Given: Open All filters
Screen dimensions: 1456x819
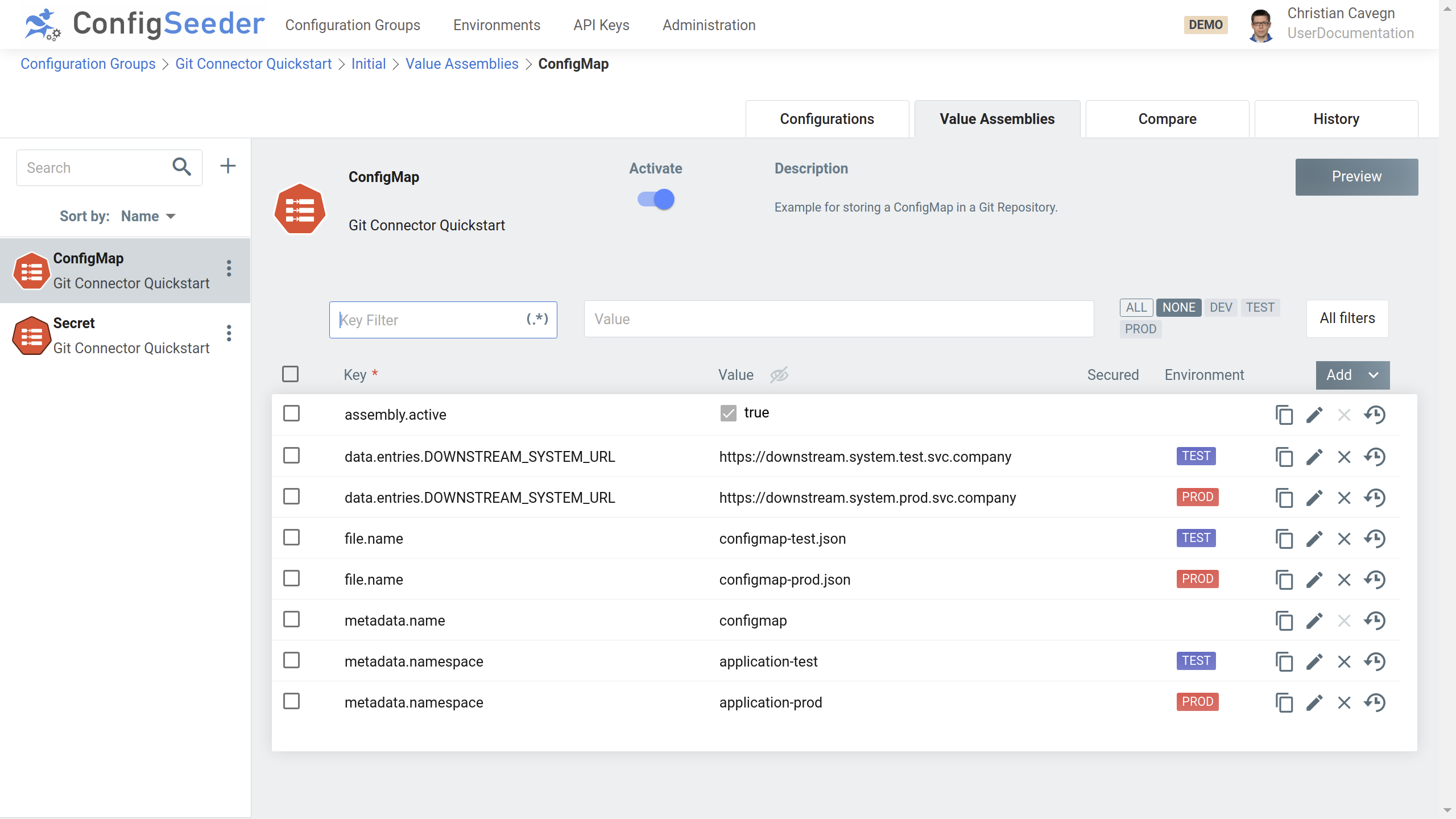Looking at the screenshot, I should coord(1347,318).
